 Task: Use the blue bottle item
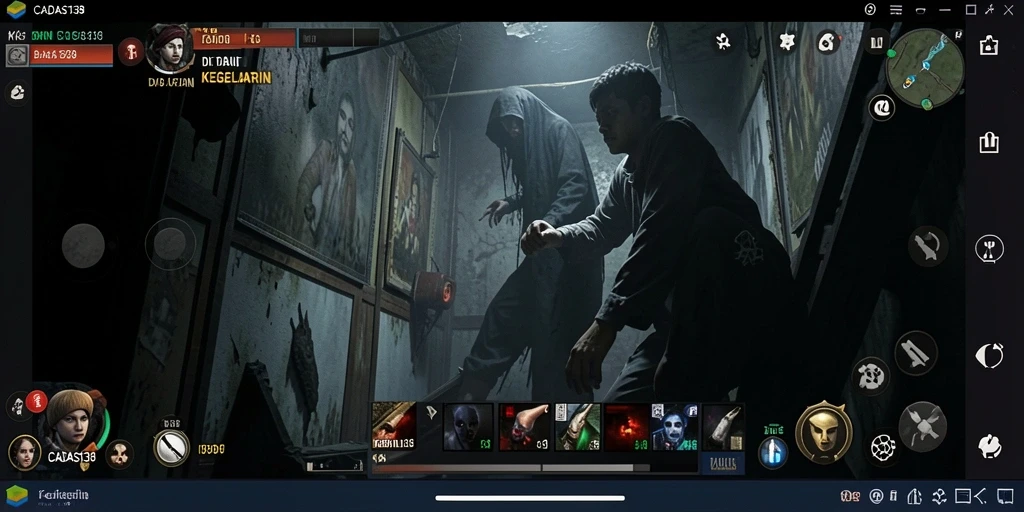pyautogui.click(x=773, y=452)
